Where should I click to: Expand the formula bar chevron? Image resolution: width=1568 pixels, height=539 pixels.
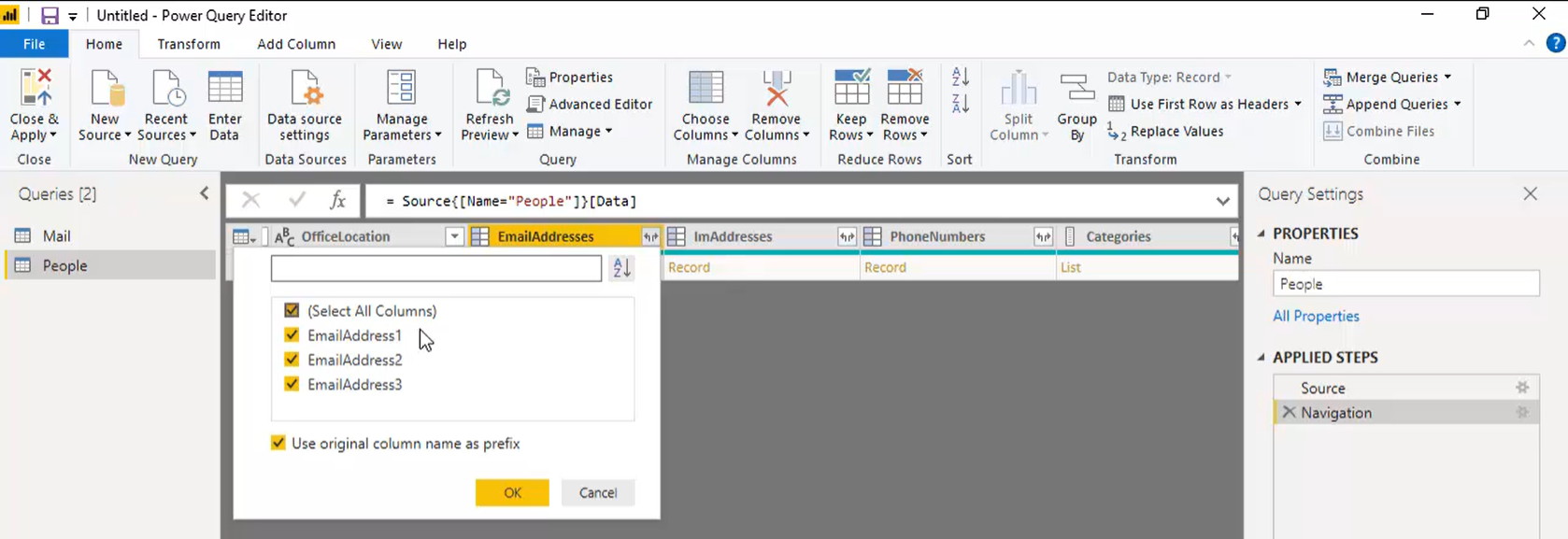(x=1222, y=201)
